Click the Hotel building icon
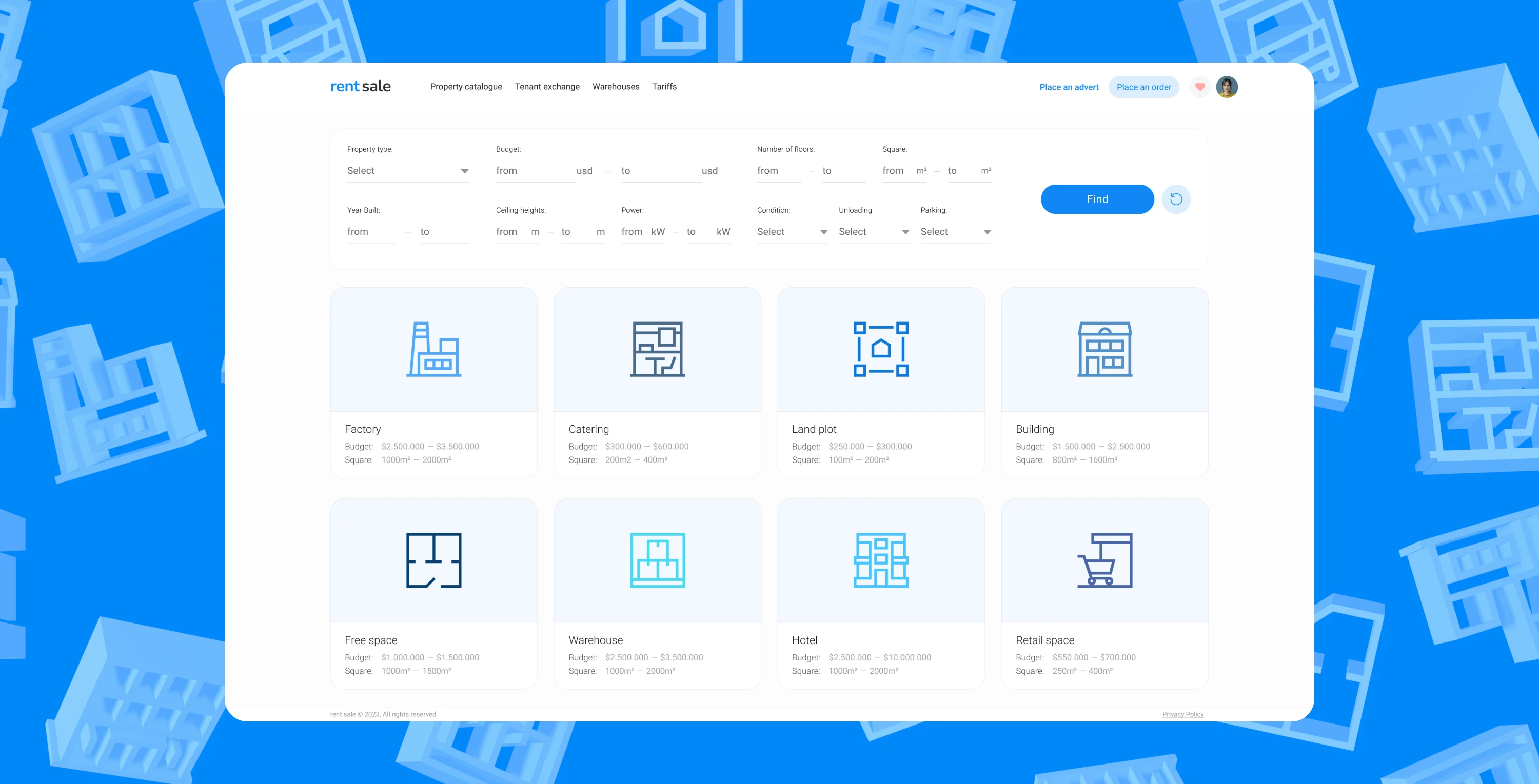This screenshot has height=784, width=1539. click(x=881, y=560)
